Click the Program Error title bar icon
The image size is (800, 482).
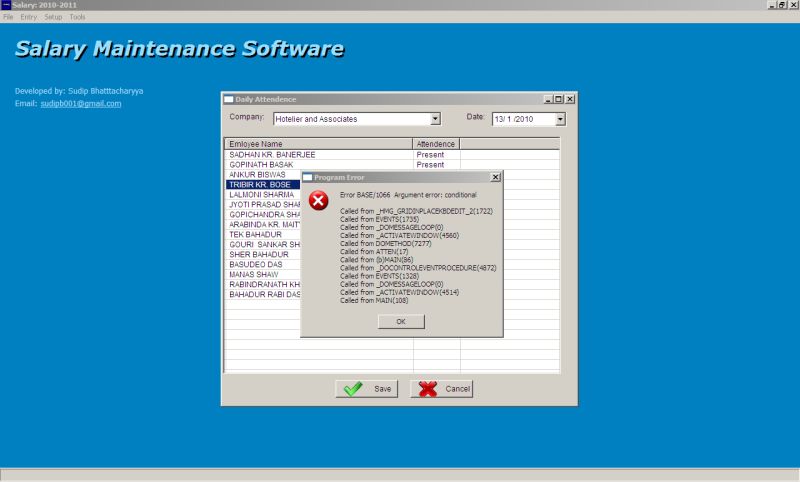[x=309, y=177]
